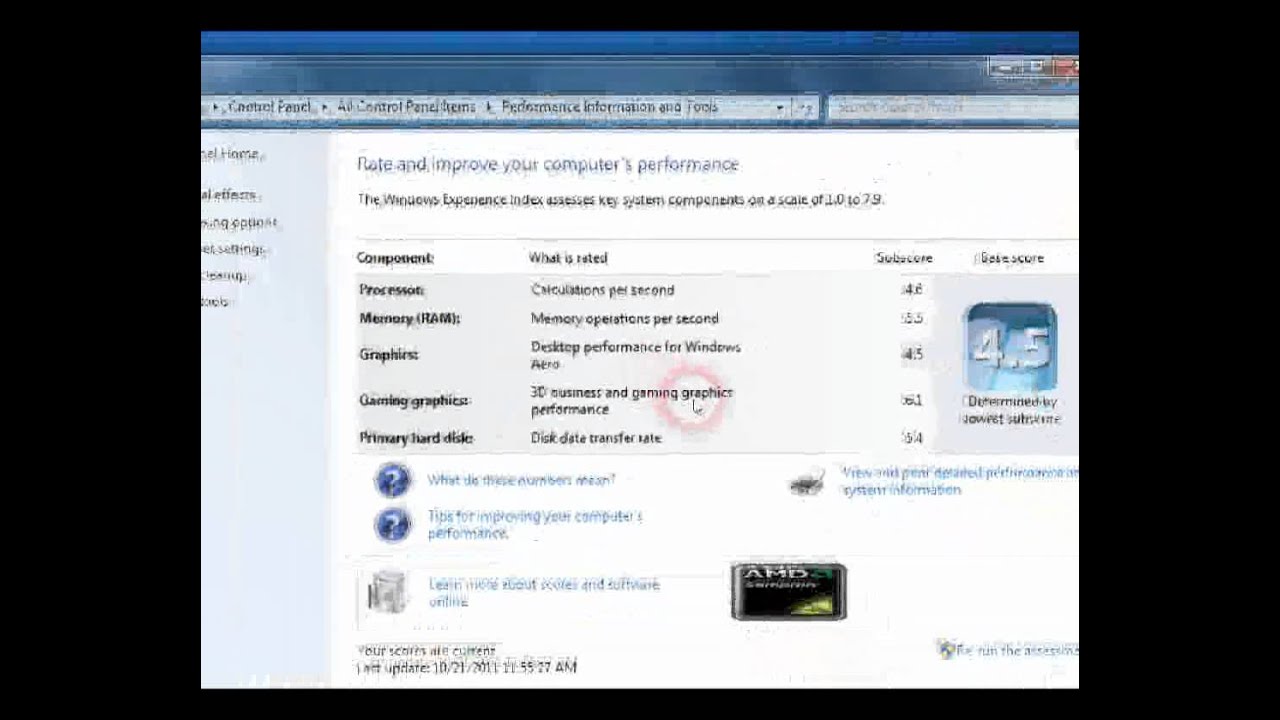1280x720 pixels.
Task: Close the Performance Information window
Action: (1066, 67)
